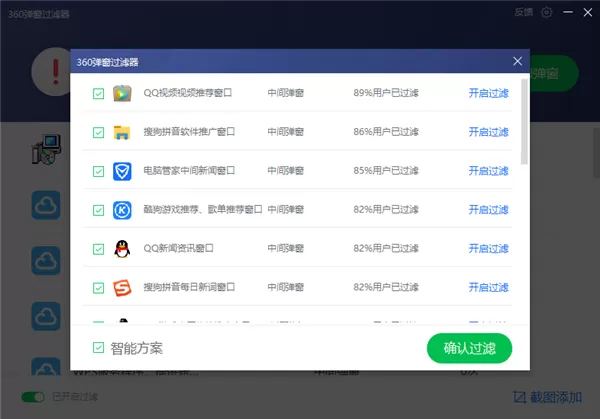Viewport: 600px width, 419px height.
Task: Click the second blue cloud icon in background list
Action: (x=46, y=261)
